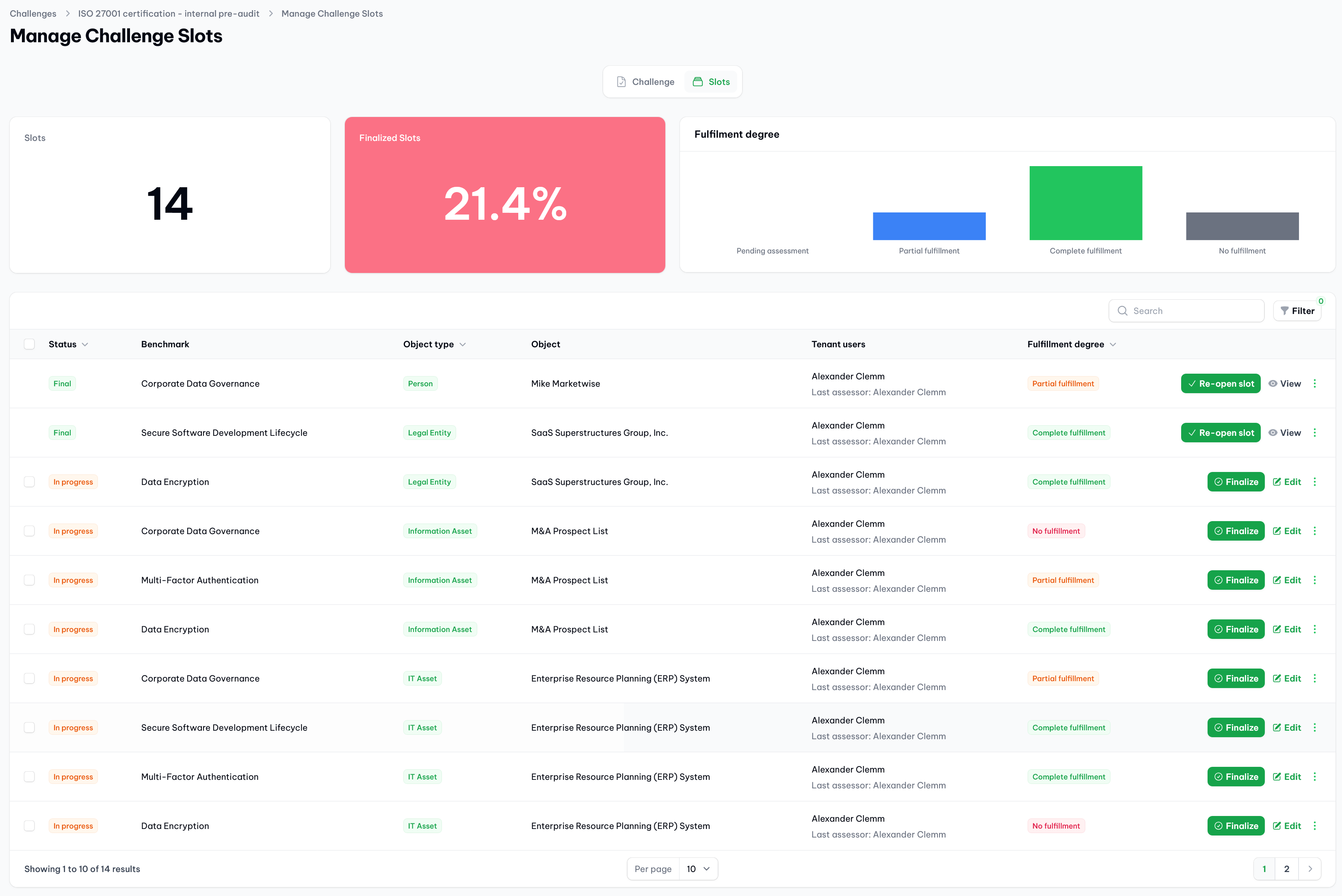Switch to the Slots tab
Screen dimensions: 1342x896
coord(711,82)
